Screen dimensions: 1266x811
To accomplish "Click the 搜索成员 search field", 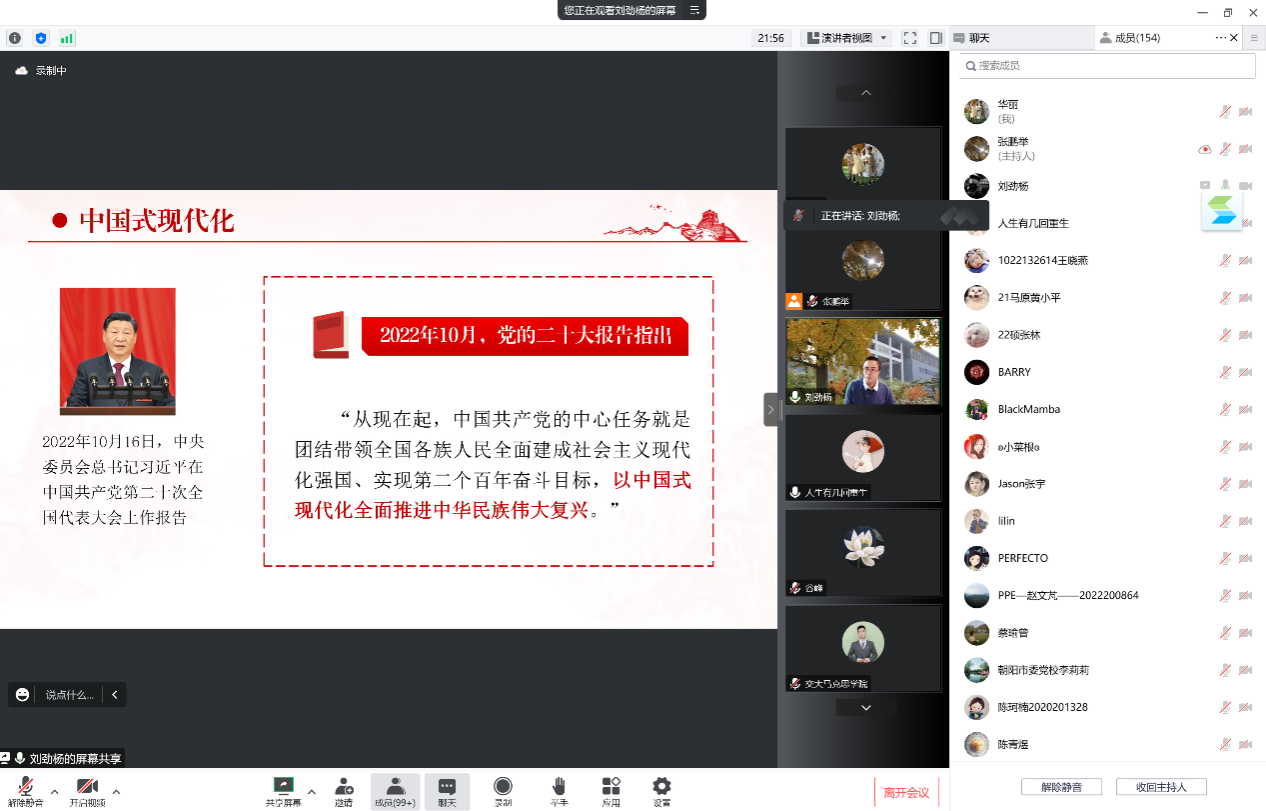I will coord(1107,66).
